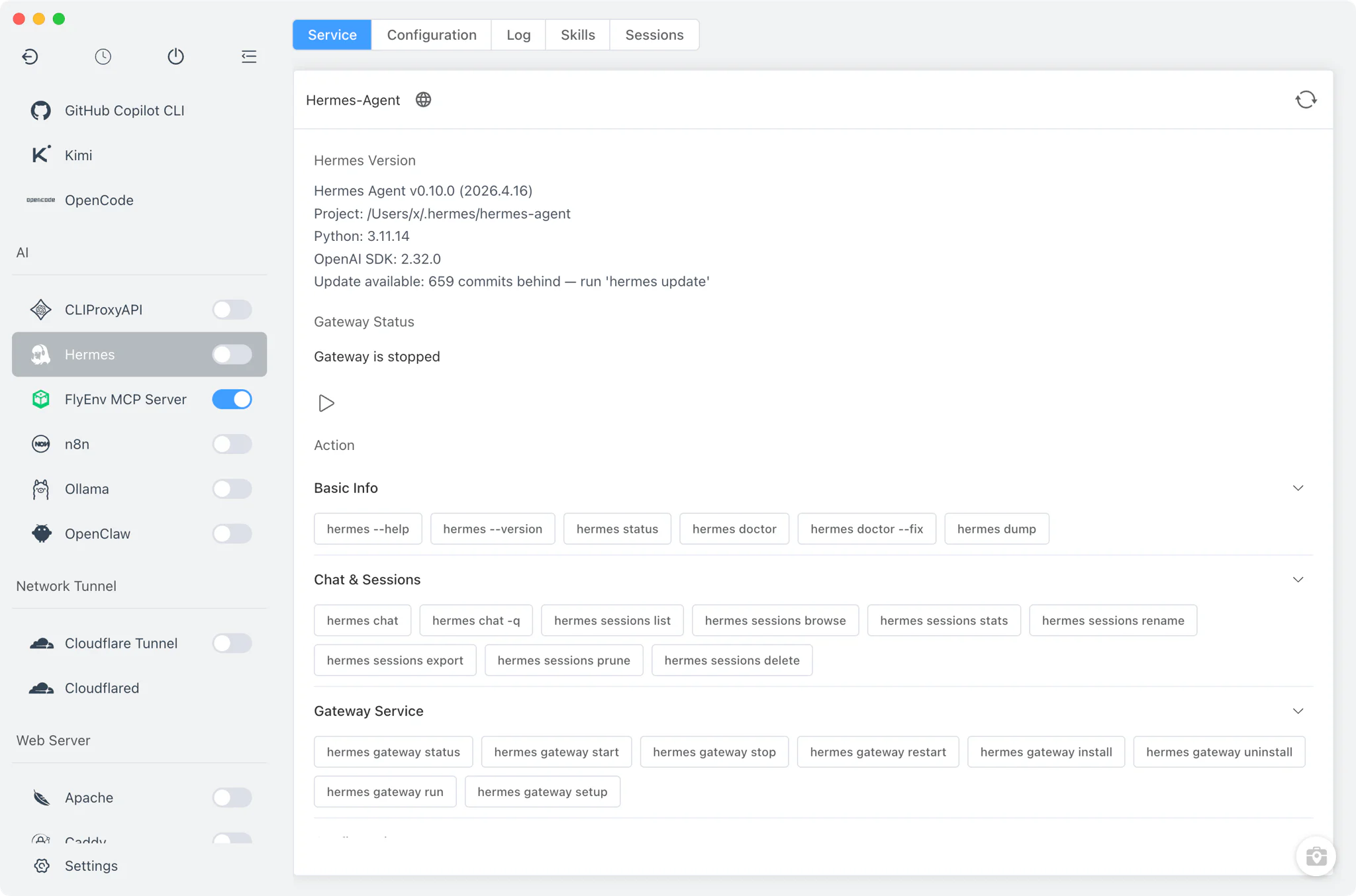The image size is (1356, 896).
Task: Click hermes gateway start
Action: tap(557, 752)
